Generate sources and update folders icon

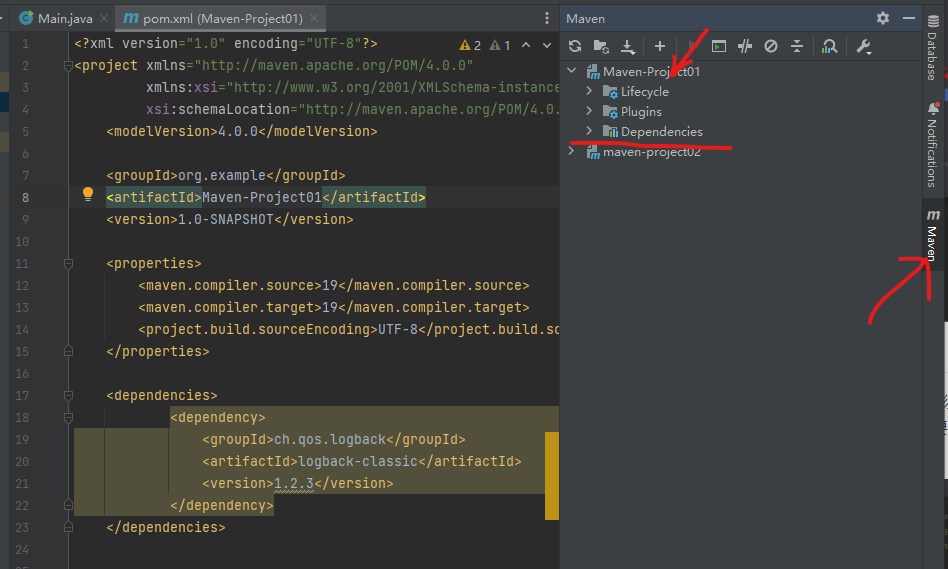pyautogui.click(x=601, y=46)
